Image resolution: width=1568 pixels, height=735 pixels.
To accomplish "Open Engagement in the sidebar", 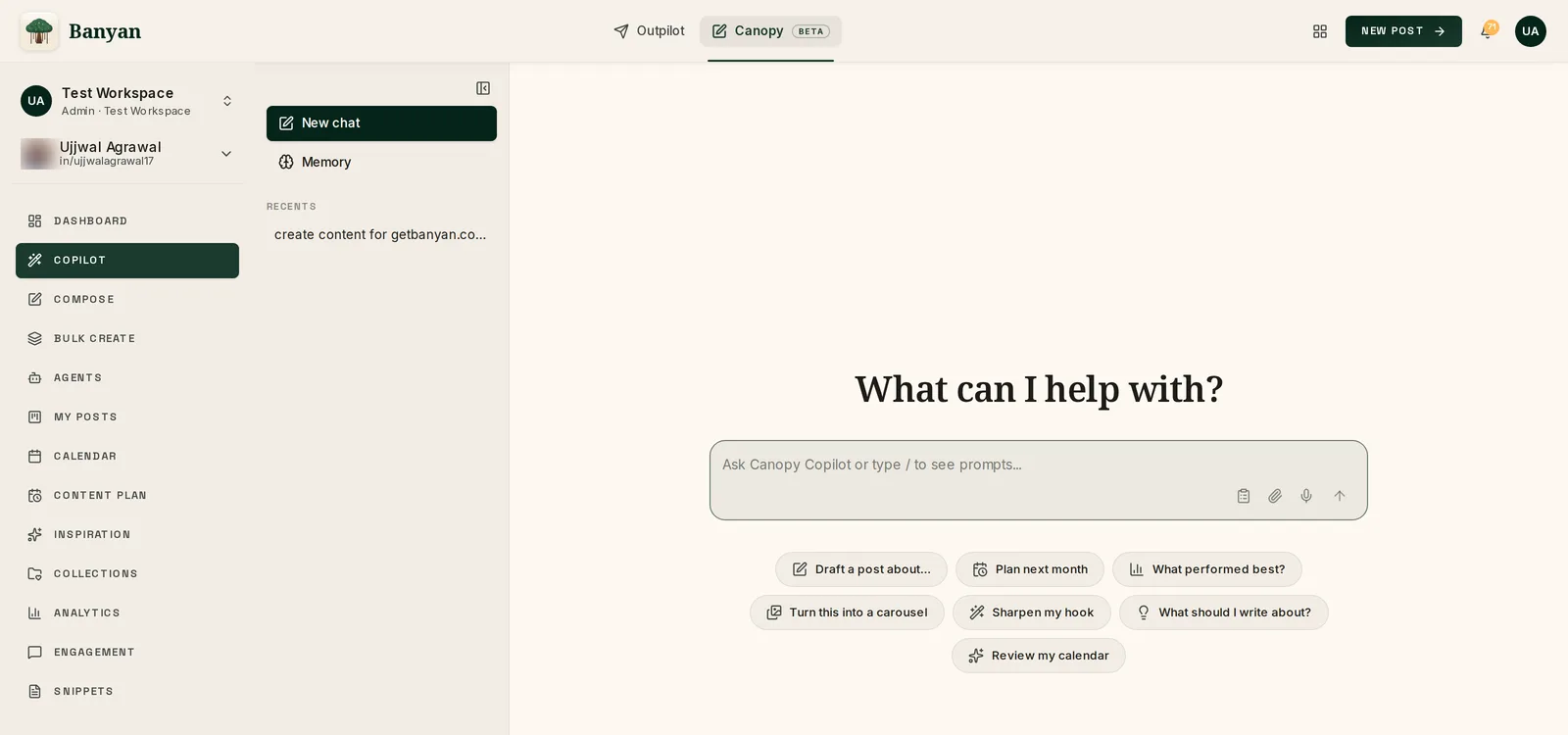I will [x=127, y=653].
